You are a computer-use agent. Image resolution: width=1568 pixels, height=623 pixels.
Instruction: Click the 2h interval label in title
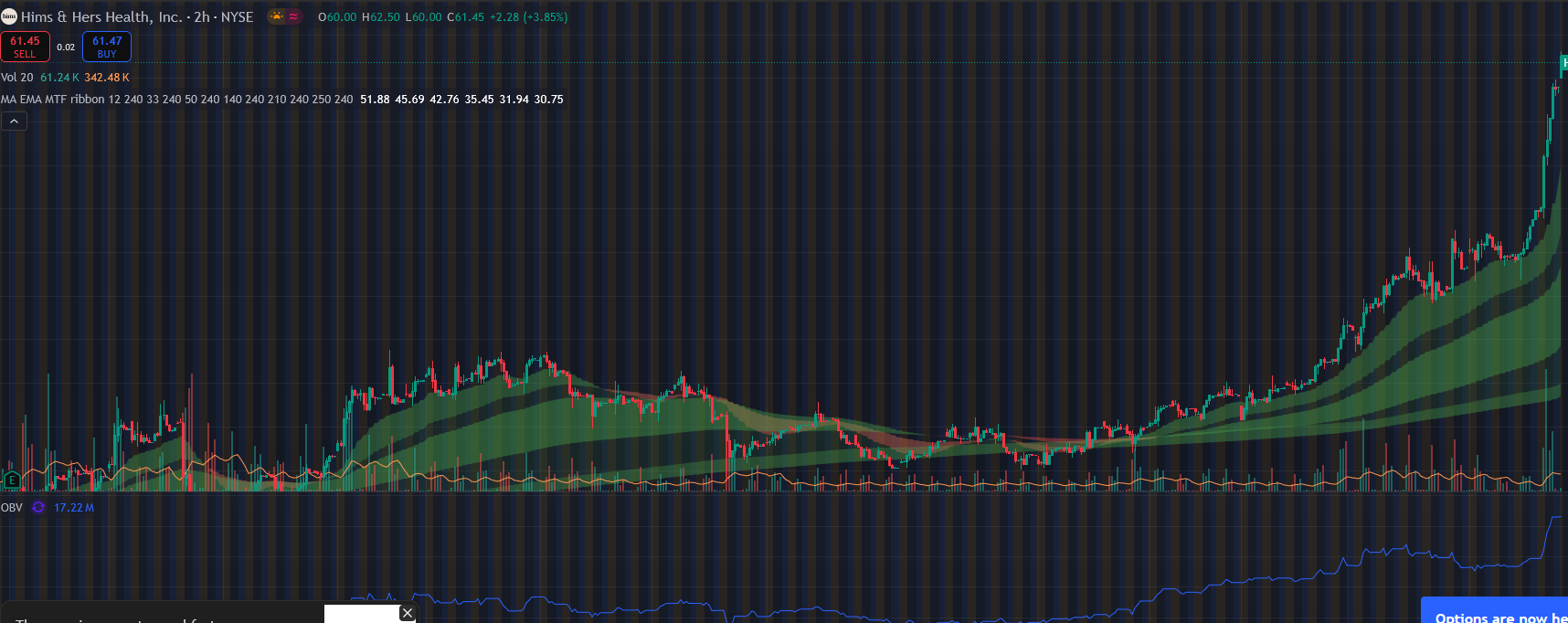pos(201,17)
